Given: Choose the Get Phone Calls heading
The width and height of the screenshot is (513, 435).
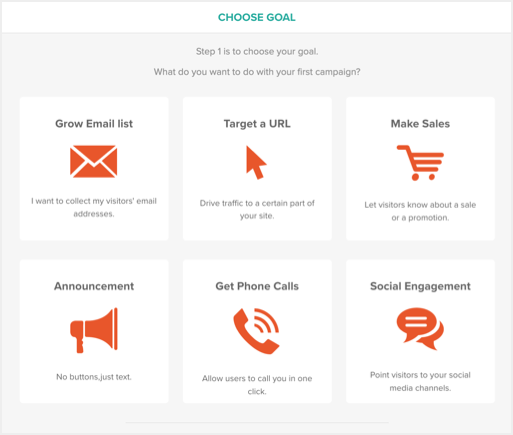Looking at the screenshot, I should 257,286.
